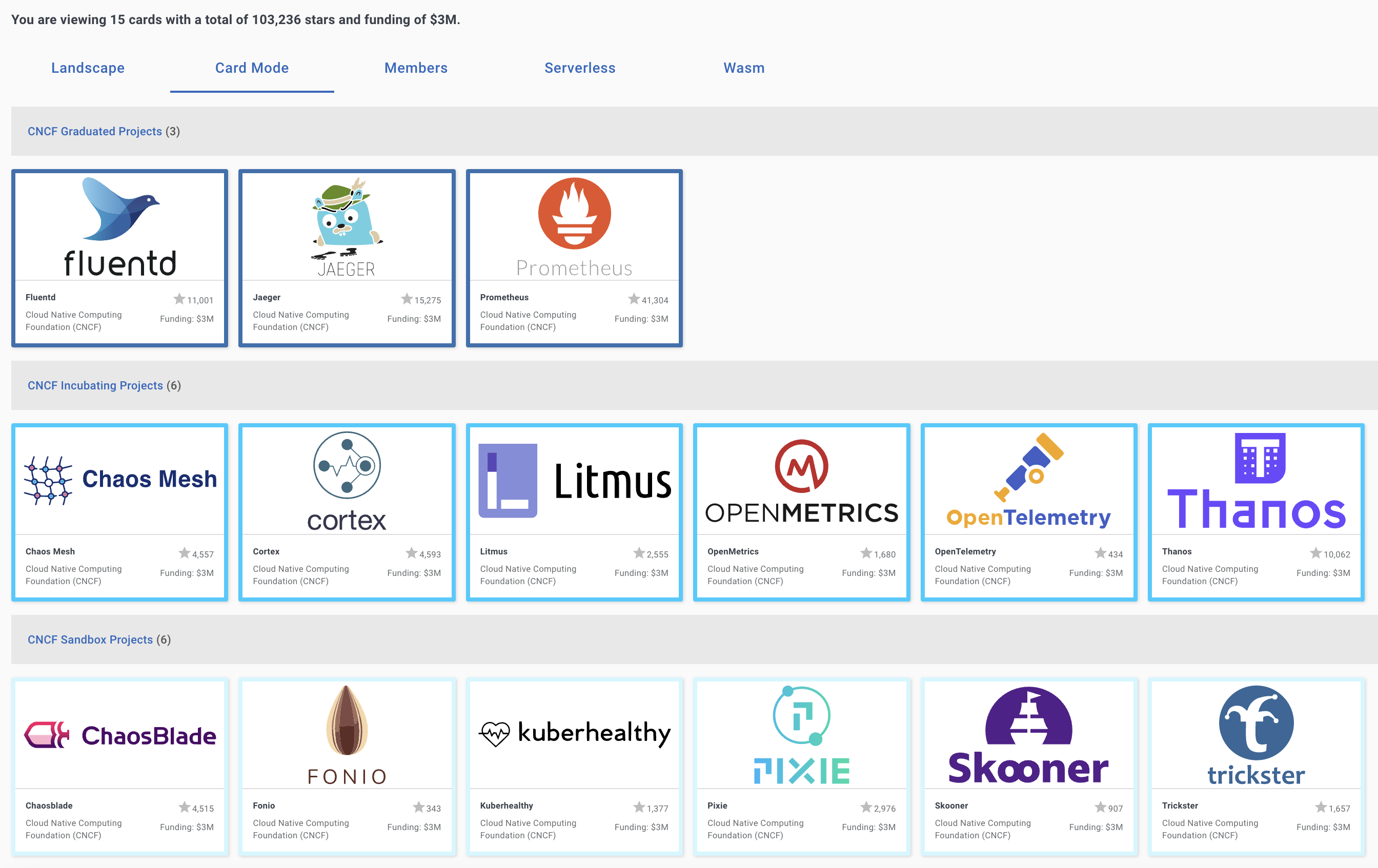
Task: Open the CNCF Graduated Projects link
Action: pyautogui.click(x=94, y=132)
